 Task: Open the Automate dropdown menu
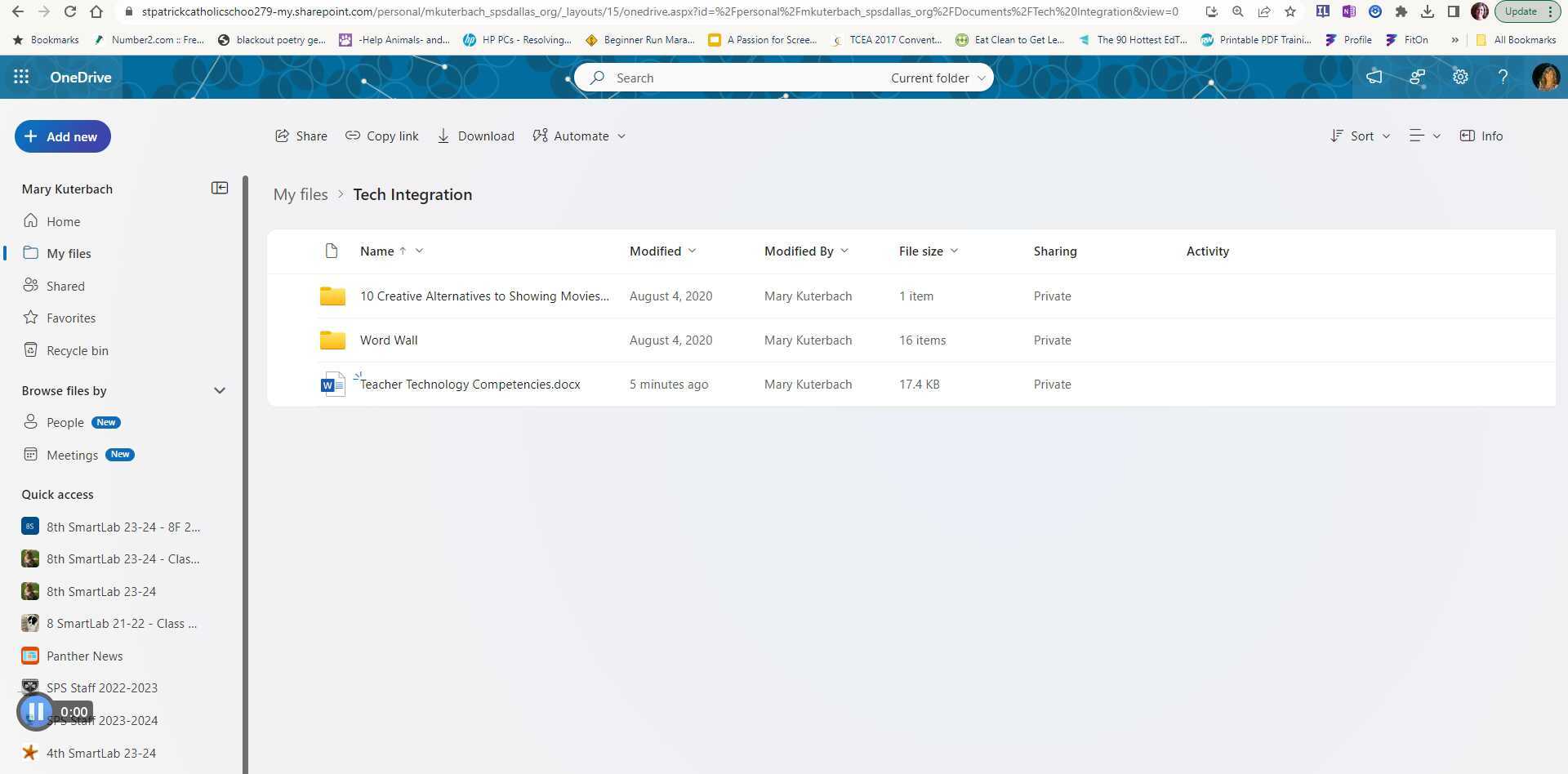point(579,136)
